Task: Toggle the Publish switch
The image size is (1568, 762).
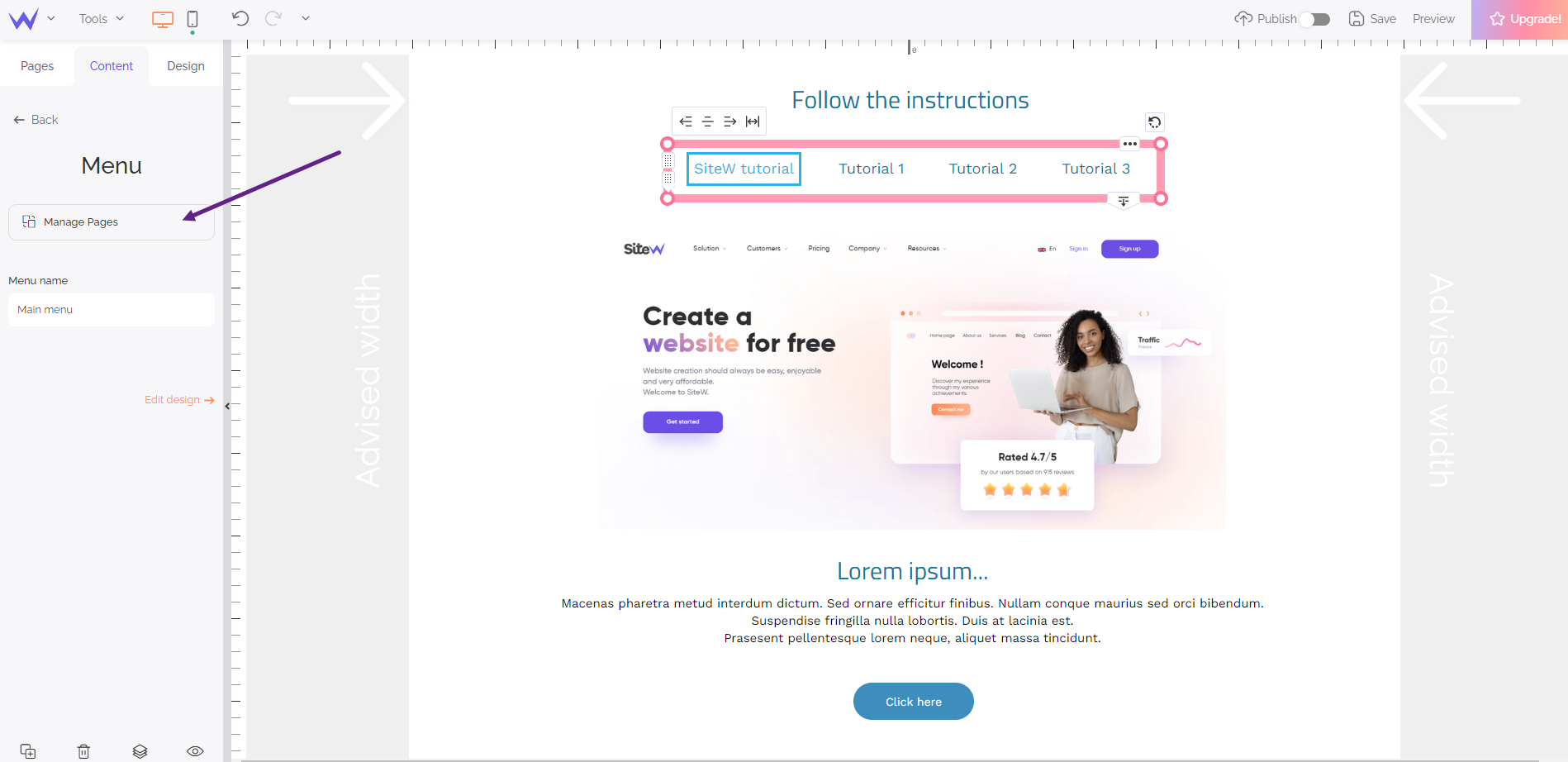Action: pyautogui.click(x=1314, y=19)
